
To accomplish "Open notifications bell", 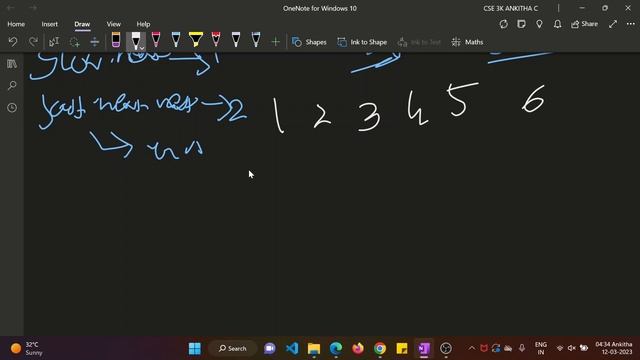I will [x=558, y=24].
